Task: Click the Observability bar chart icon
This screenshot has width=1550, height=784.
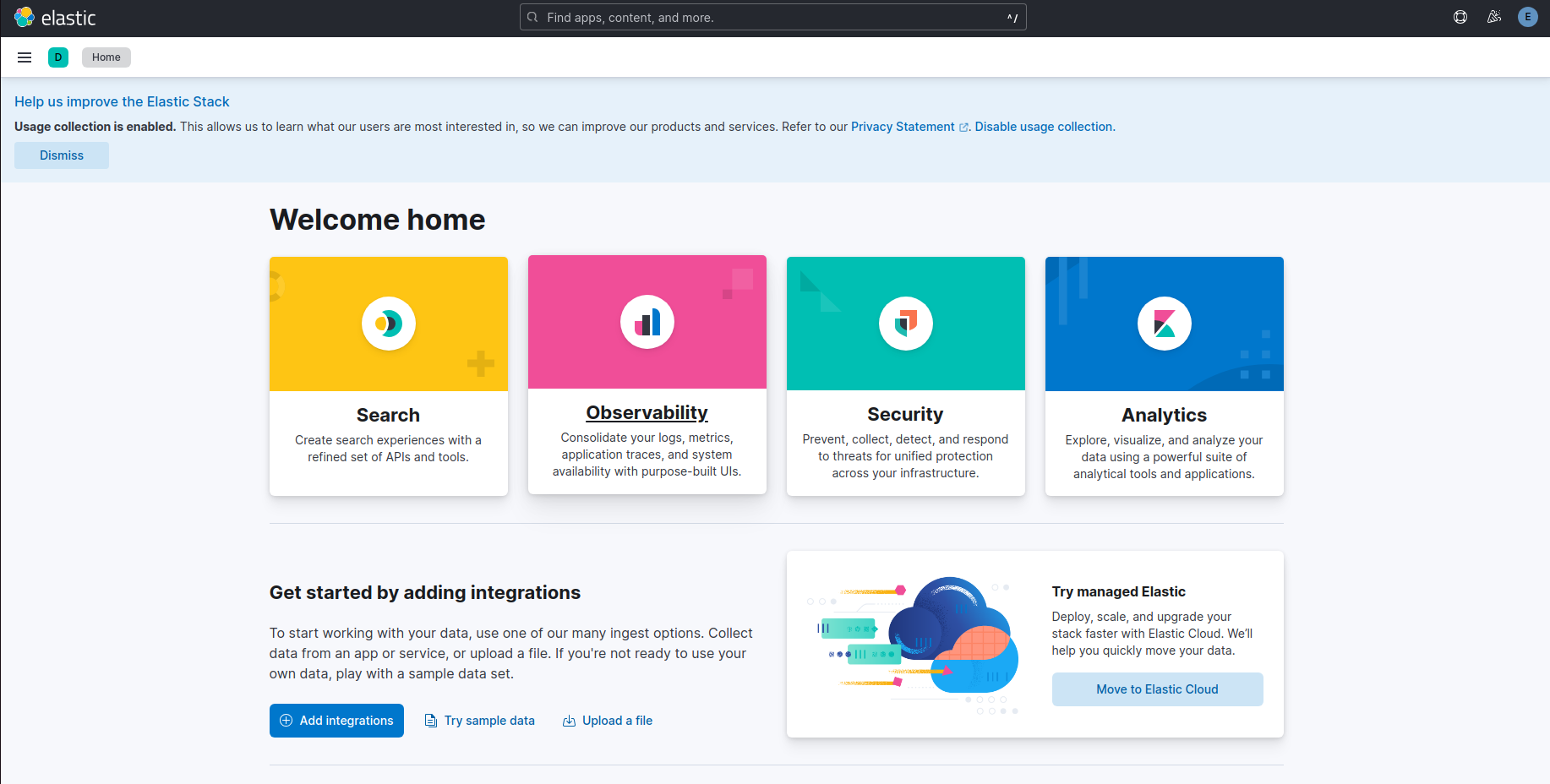Action: [x=647, y=322]
